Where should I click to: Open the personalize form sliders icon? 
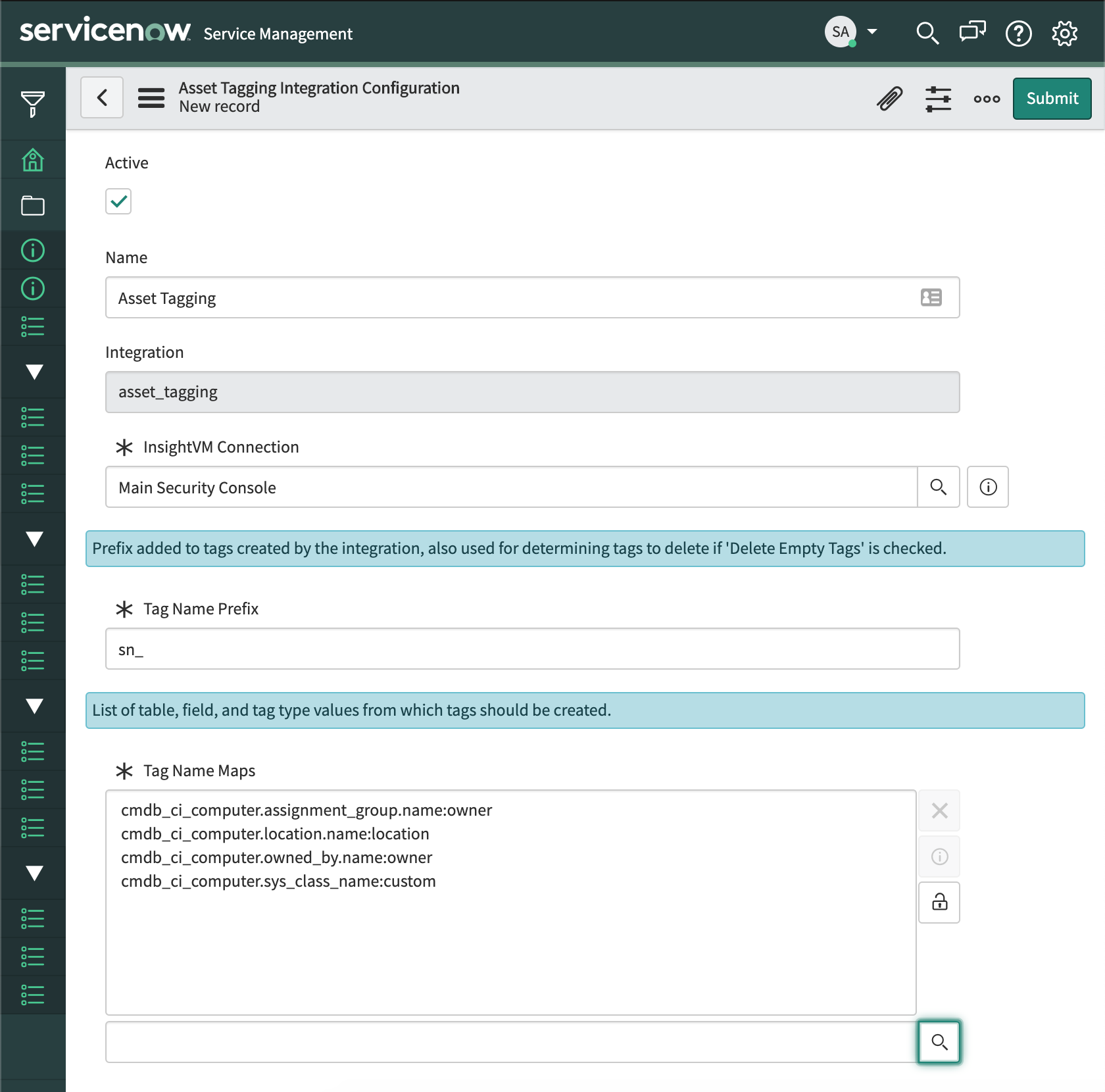[938, 99]
